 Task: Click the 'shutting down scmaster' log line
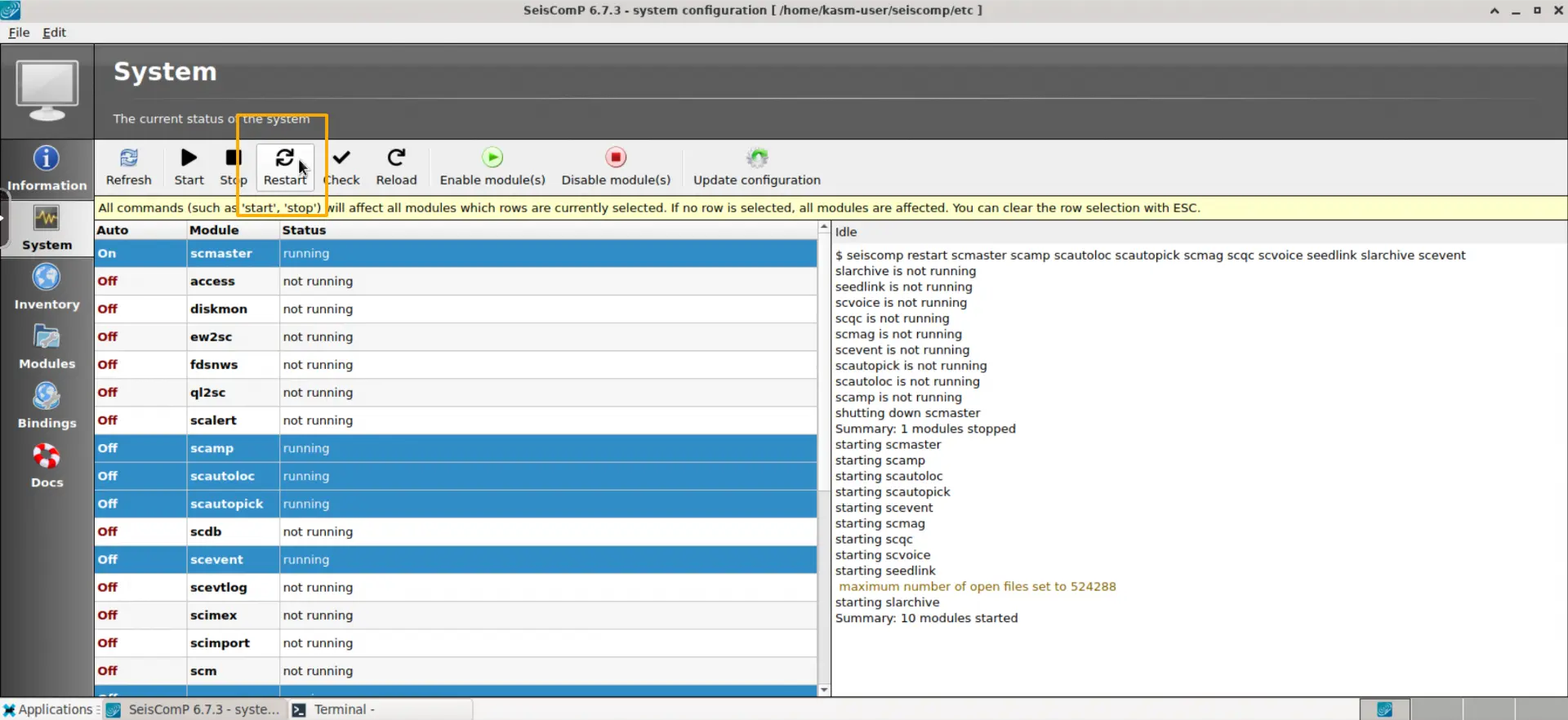pyautogui.click(x=907, y=413)
